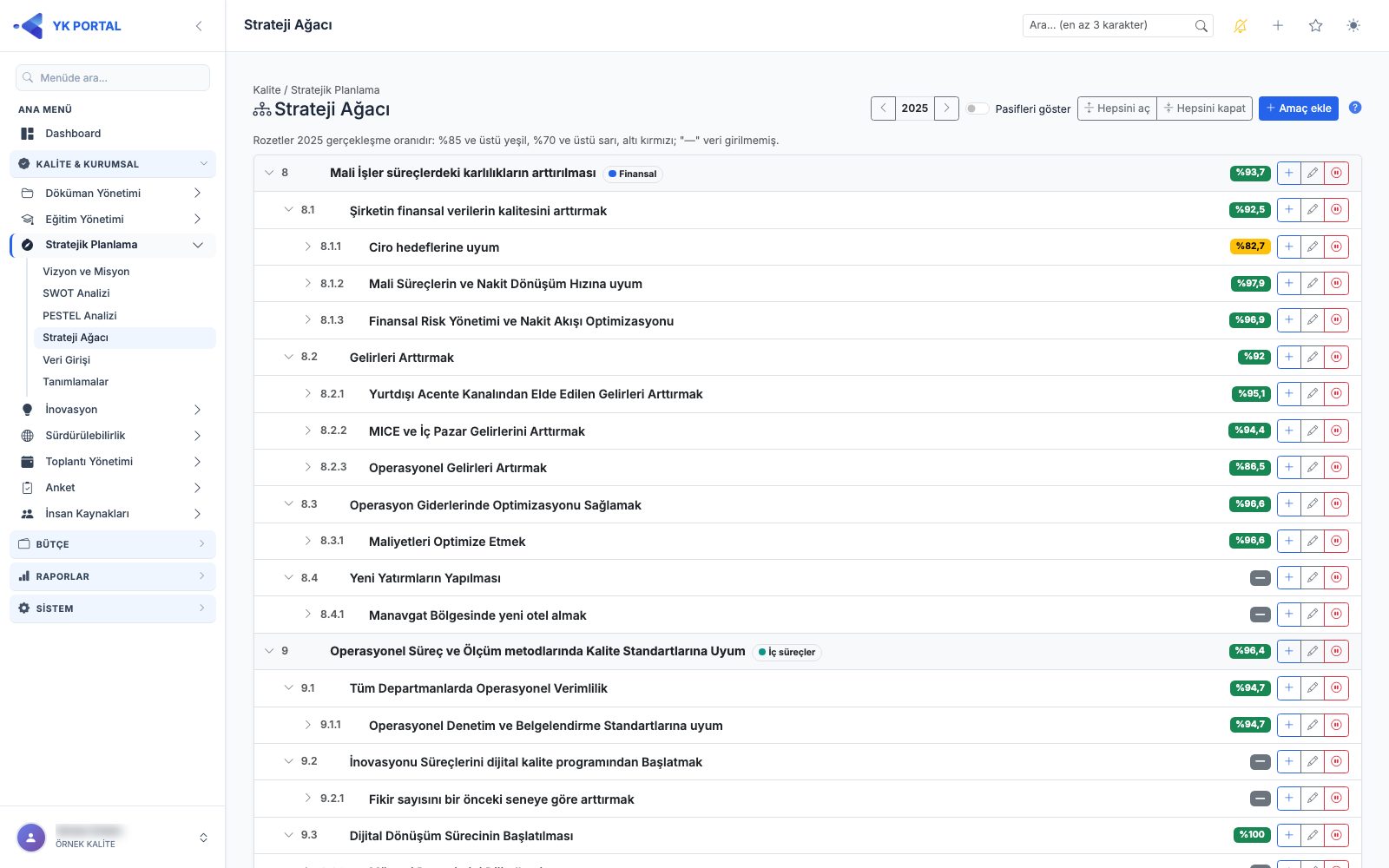This screenshot has width=1389, height=868.
Task: Click the Kalite / Stratejik Planlama breadcrumb
Action: [316, 90]
